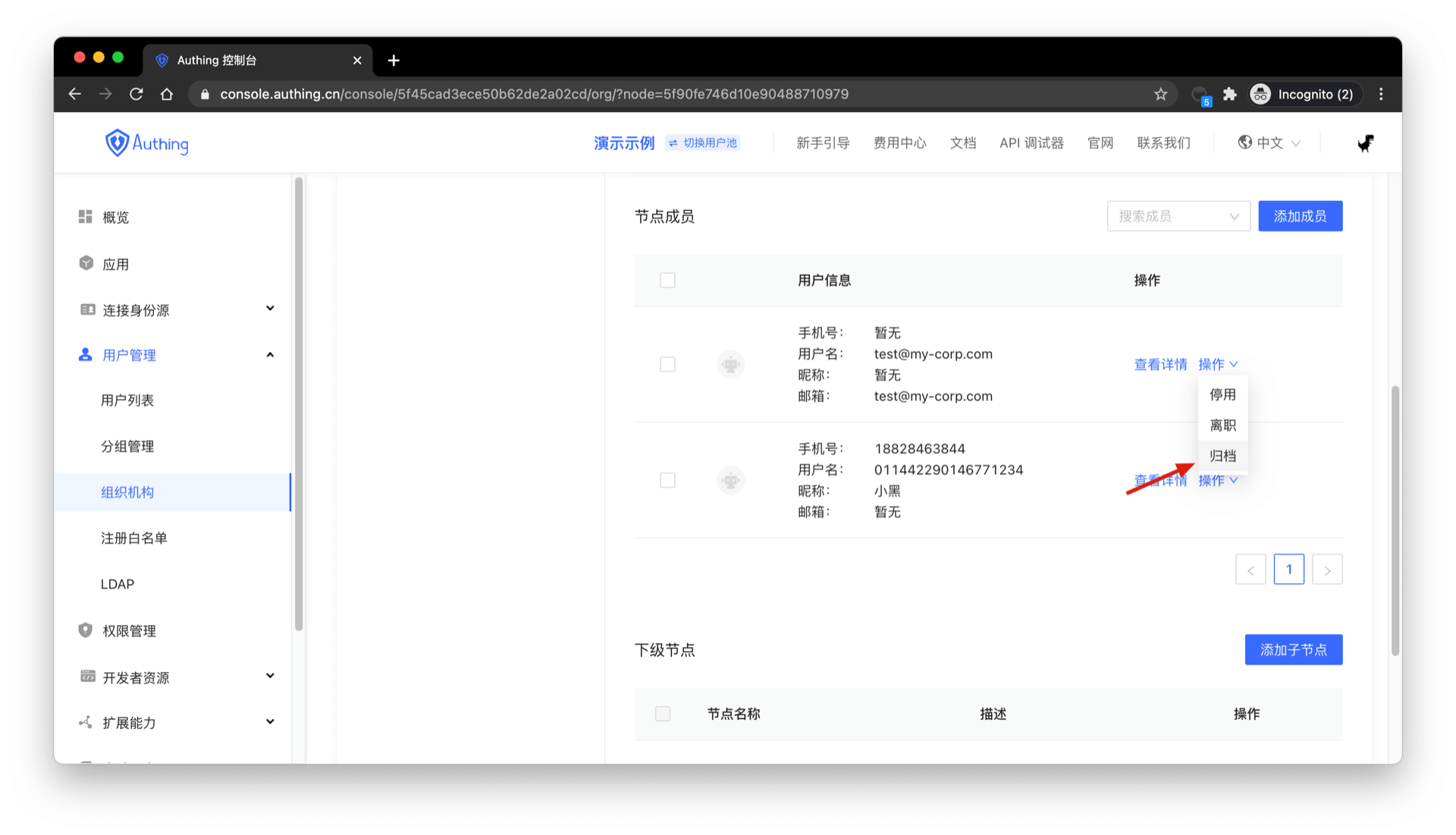Click the 添加成员 button
1456x835 pixels.
pyautogui.click(x=1300, y=216)
